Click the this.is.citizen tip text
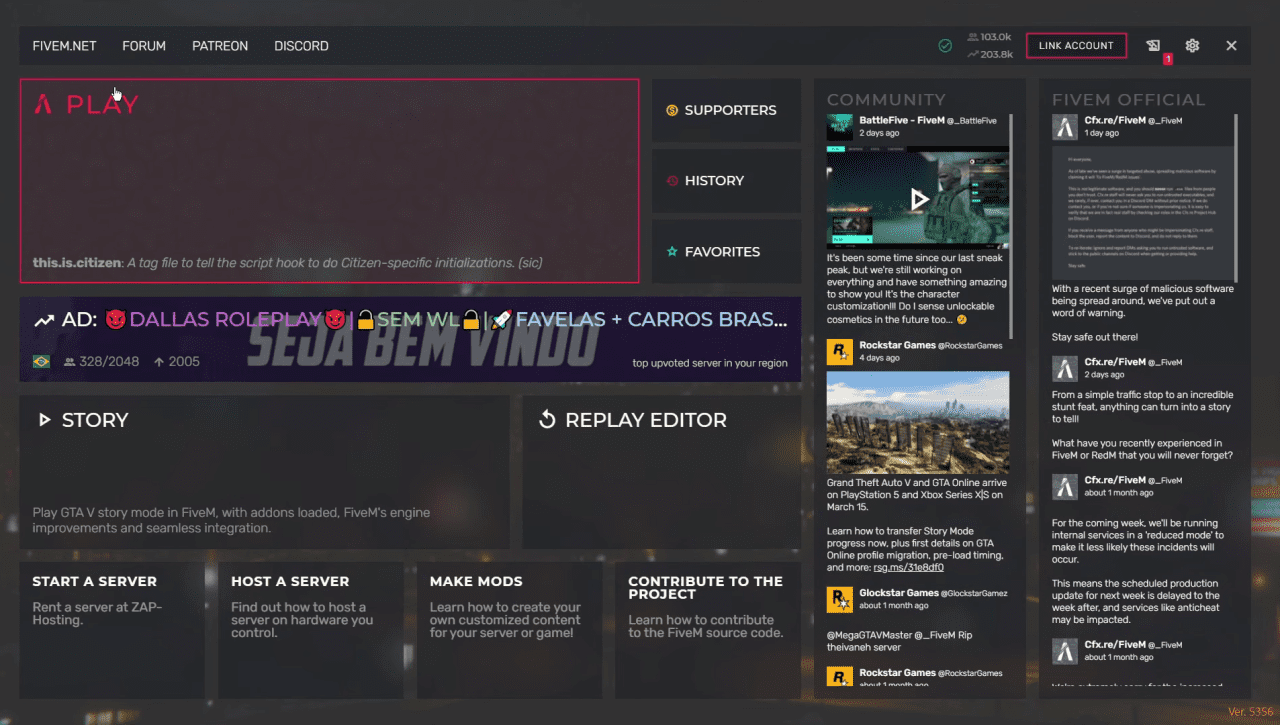Image resolution: width=1280 pixels, height=725 pixels. 287,263
